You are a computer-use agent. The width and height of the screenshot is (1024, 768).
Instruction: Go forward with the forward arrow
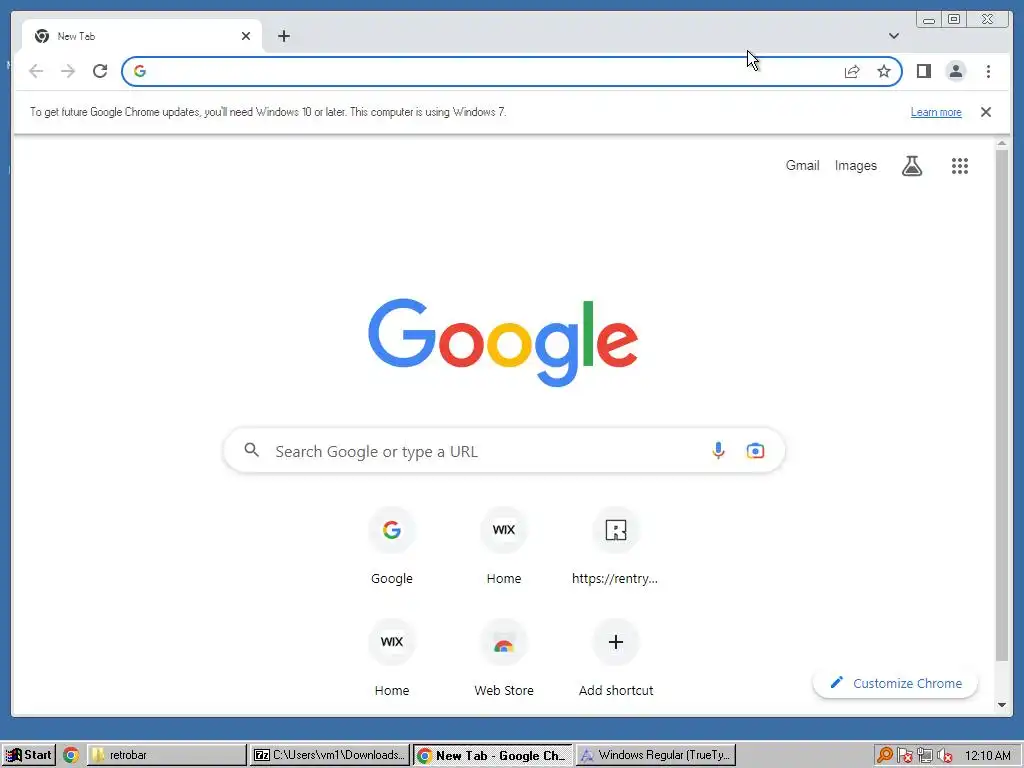pyautogui.click(x=68, y=71)
